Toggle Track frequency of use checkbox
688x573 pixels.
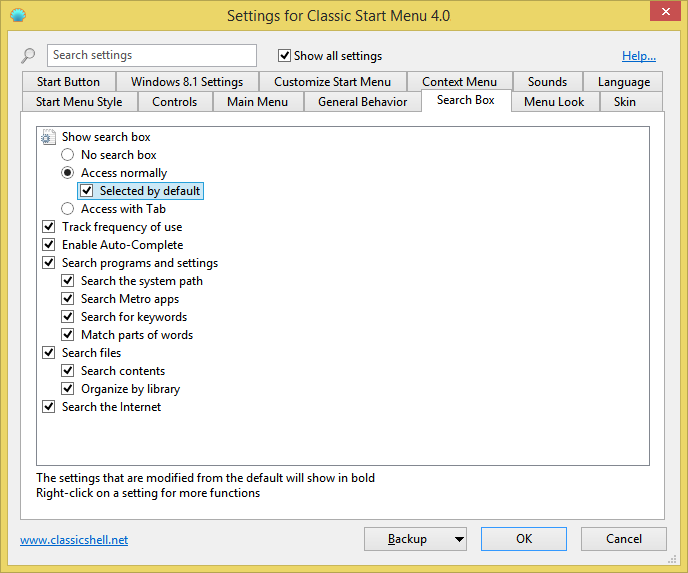click(x=48, y=227)
